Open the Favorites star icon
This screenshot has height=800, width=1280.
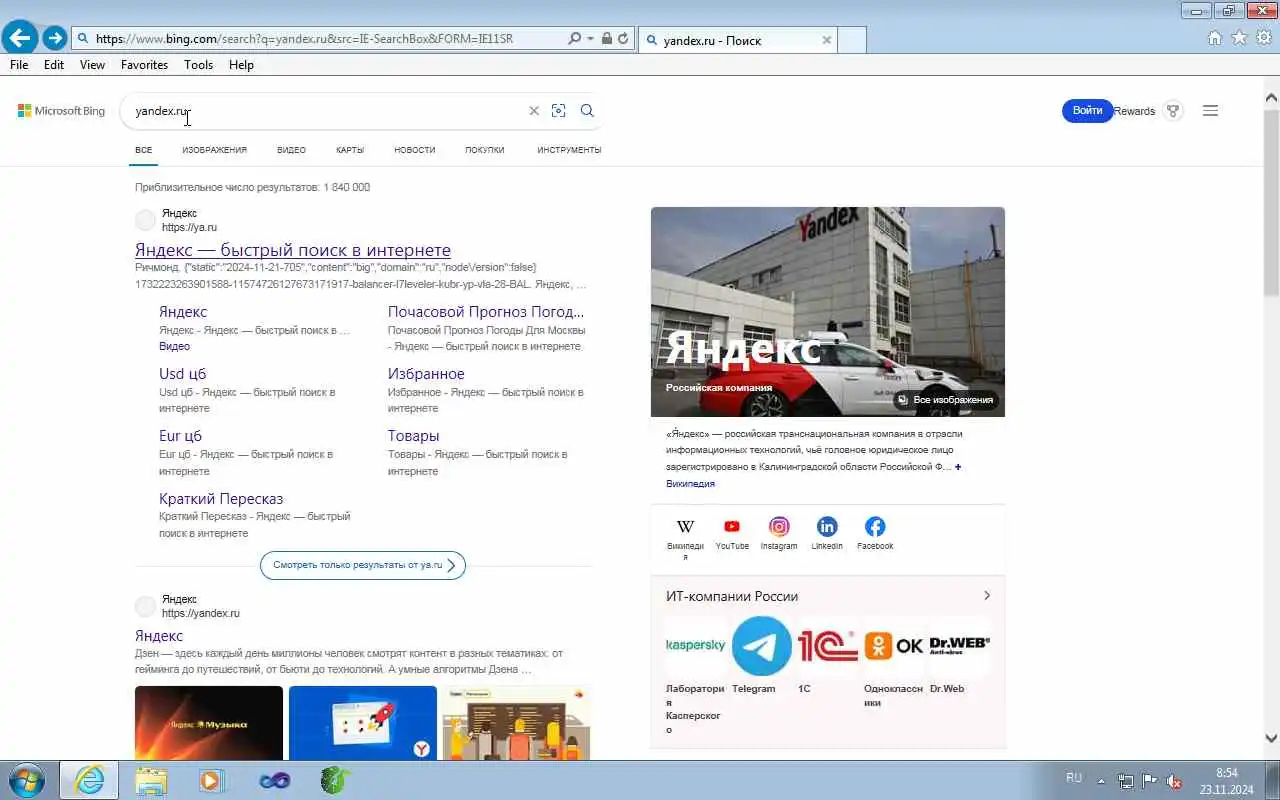tap(1239, 38)
